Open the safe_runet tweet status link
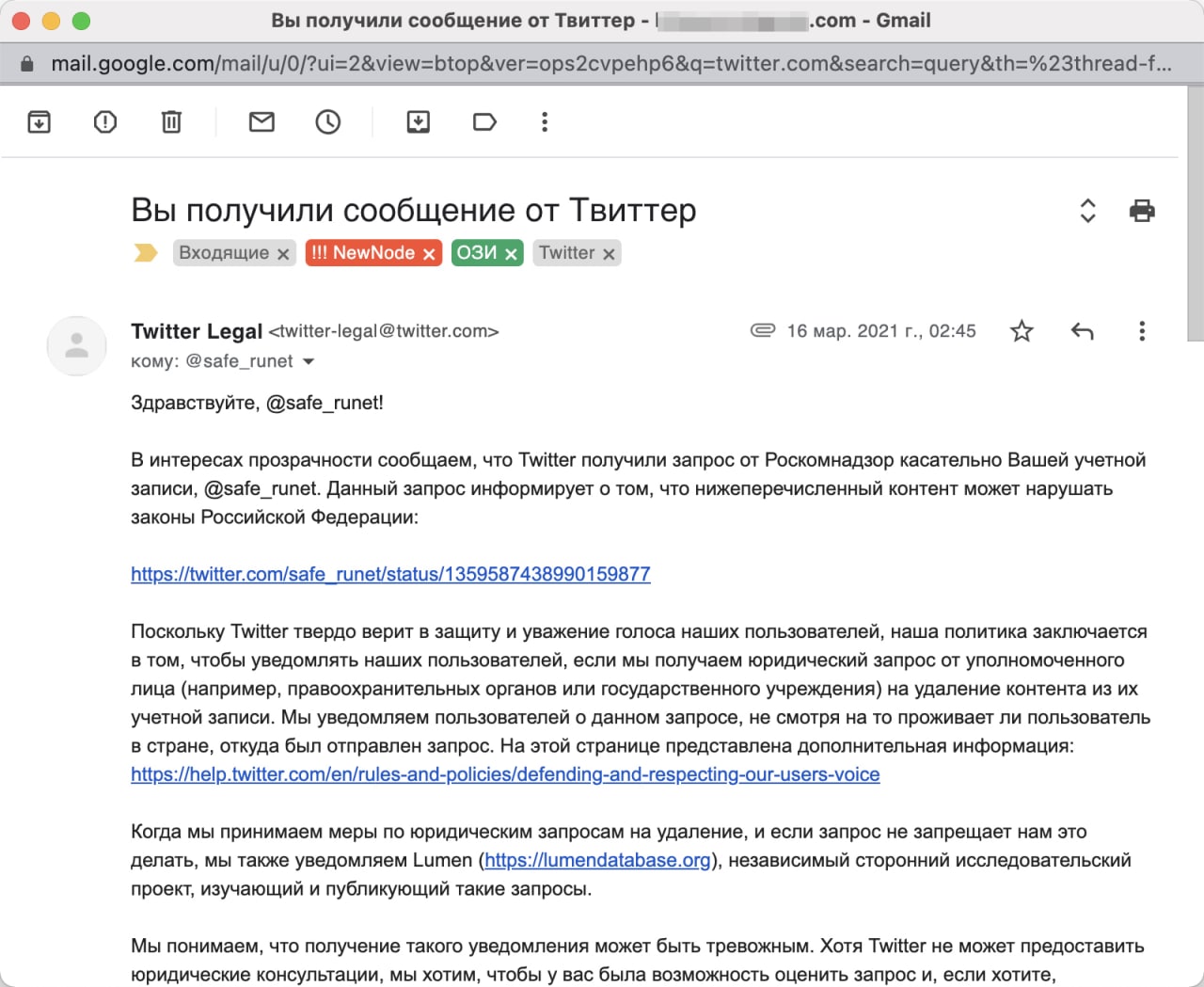Screen dimensions: 1204x987 390,574
